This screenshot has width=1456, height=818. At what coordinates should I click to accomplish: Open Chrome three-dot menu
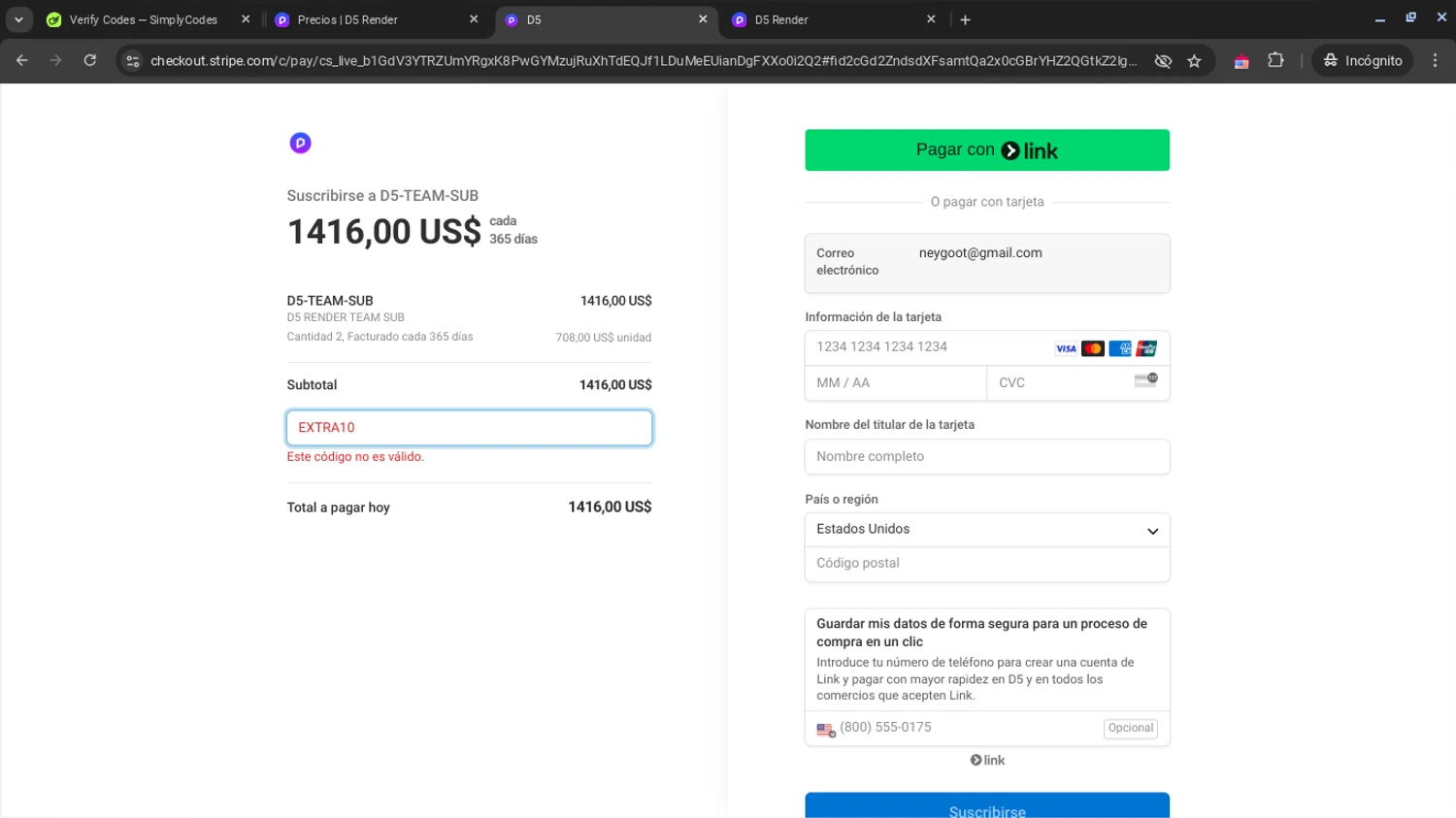tap(1435, 60)
